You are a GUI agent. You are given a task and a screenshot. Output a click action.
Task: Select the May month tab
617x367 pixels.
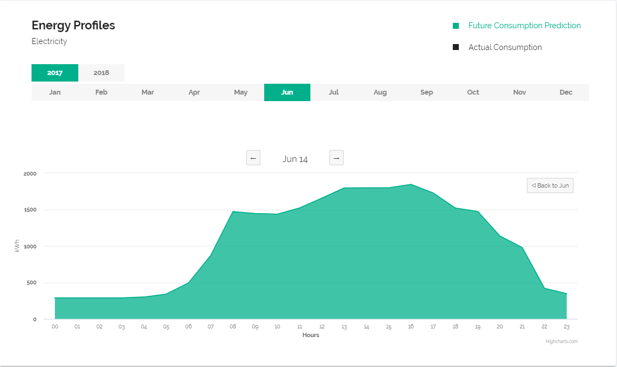click(240, 92)
